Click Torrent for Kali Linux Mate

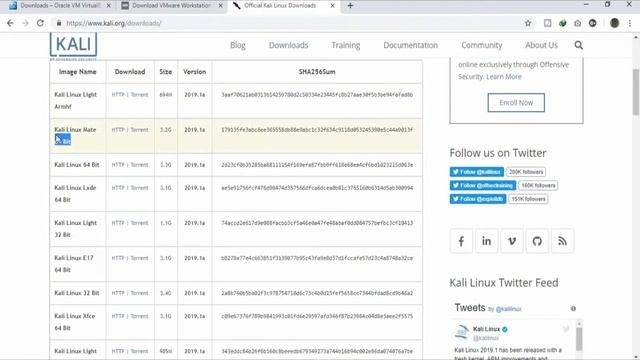tap(140, 130)
